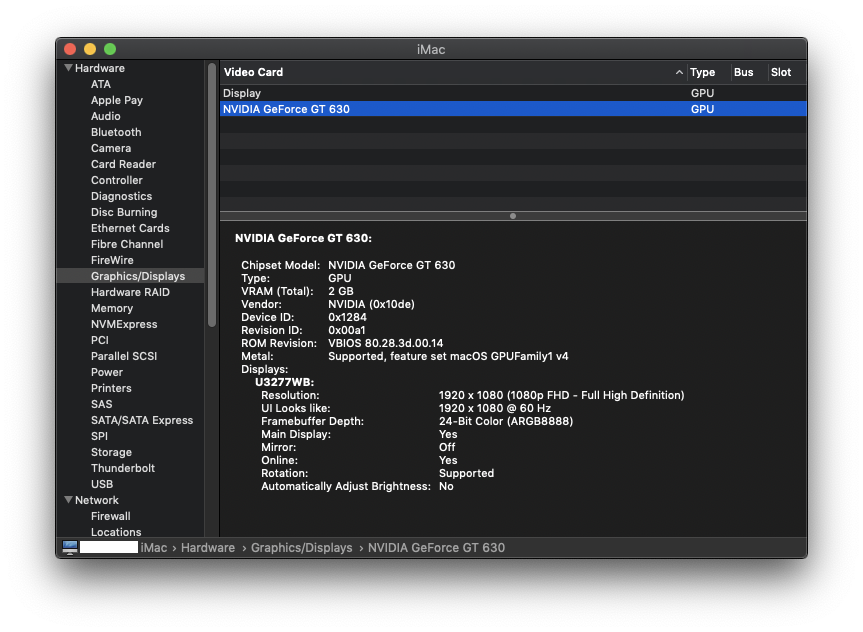Click NVIDIA GeForce GT 630 in path bar
The width and height of the screenshot is (863, 632).
coord(436,548)
